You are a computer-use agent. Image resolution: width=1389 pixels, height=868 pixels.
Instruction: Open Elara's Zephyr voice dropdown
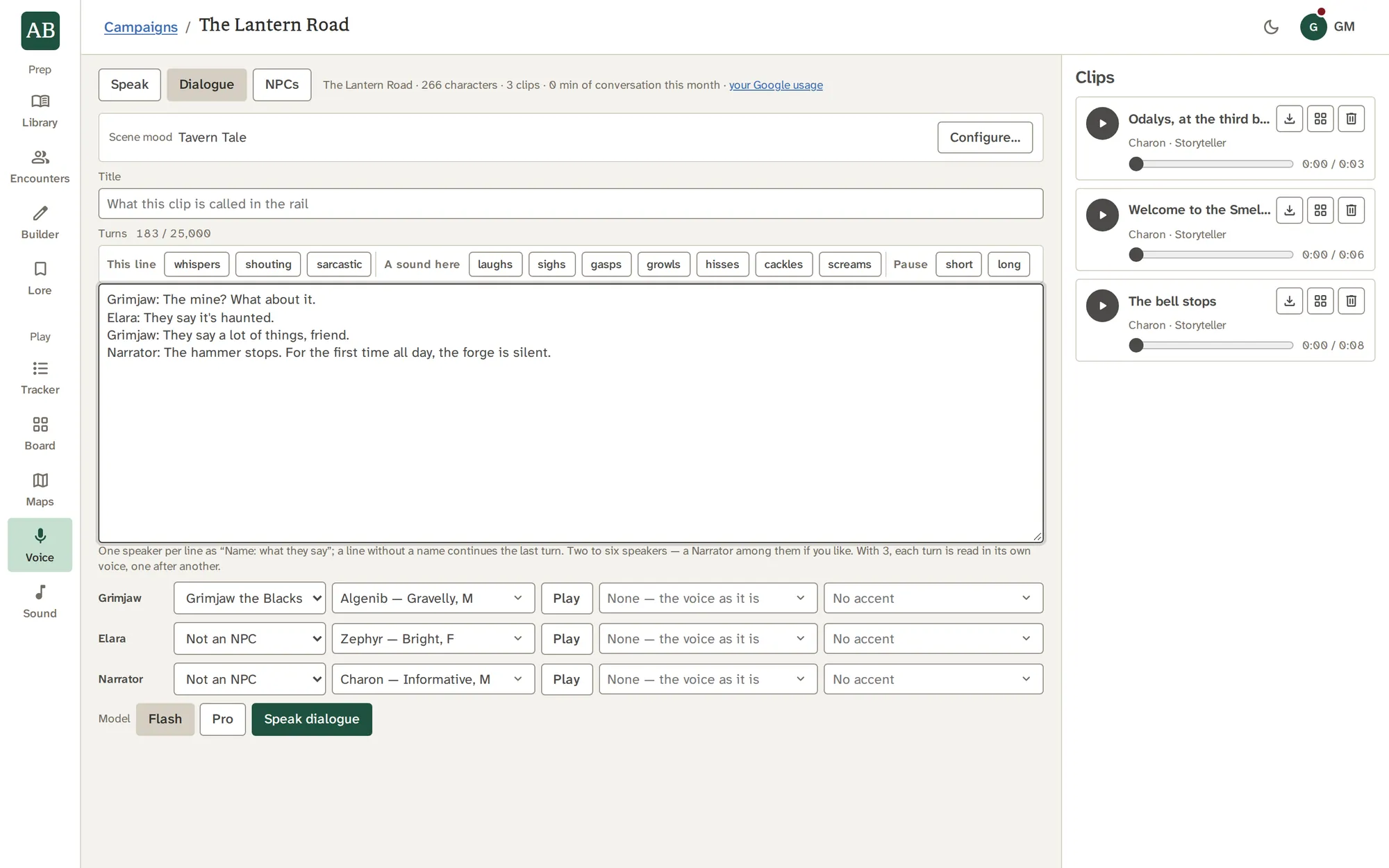pyautogui.click(x=433, y=639)
